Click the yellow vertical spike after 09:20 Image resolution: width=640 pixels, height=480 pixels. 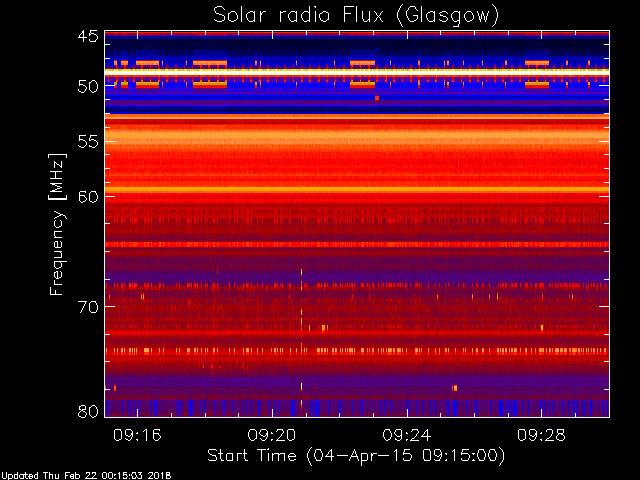click(x=302, y=339)
